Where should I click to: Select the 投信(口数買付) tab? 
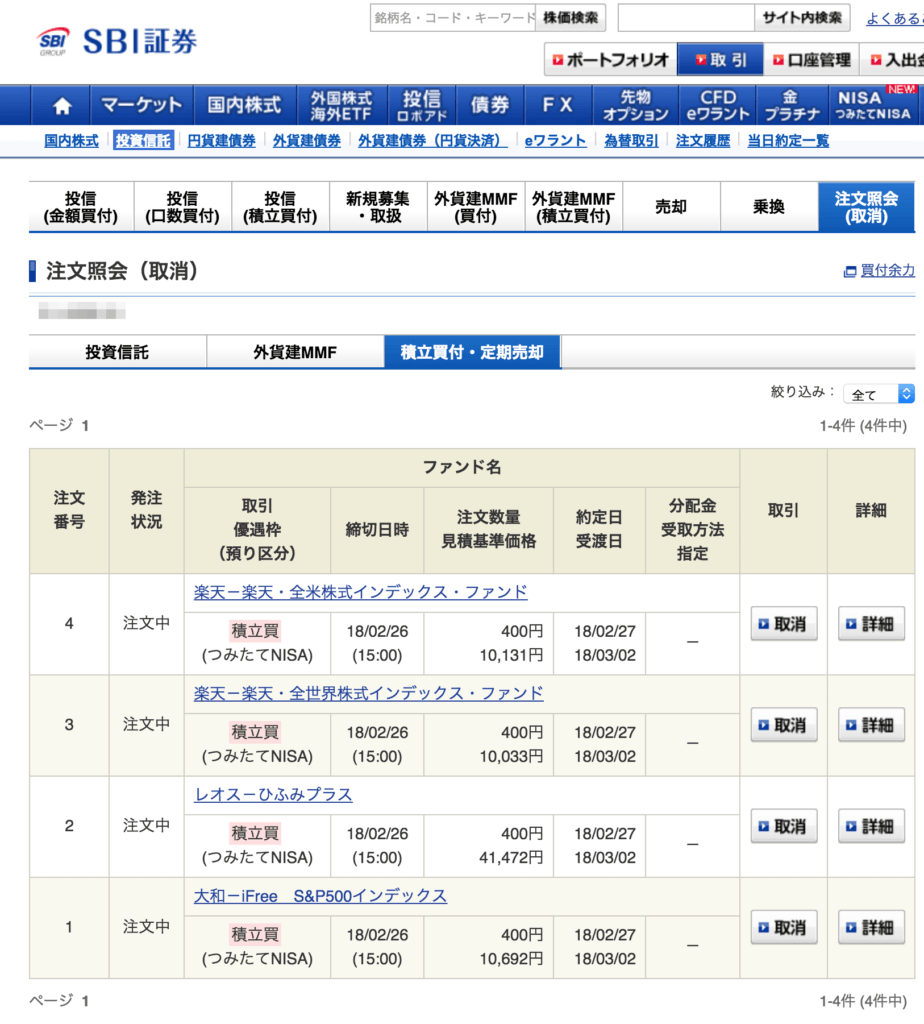(x=183, y=207)
